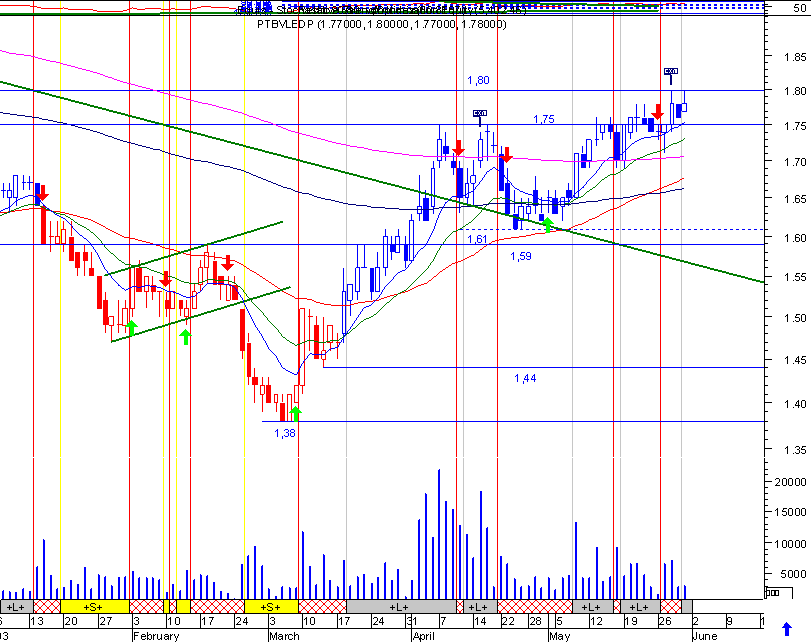The image size is (811, 642).
Task: Click the 'June' month label
Action: tap(704, 636)
